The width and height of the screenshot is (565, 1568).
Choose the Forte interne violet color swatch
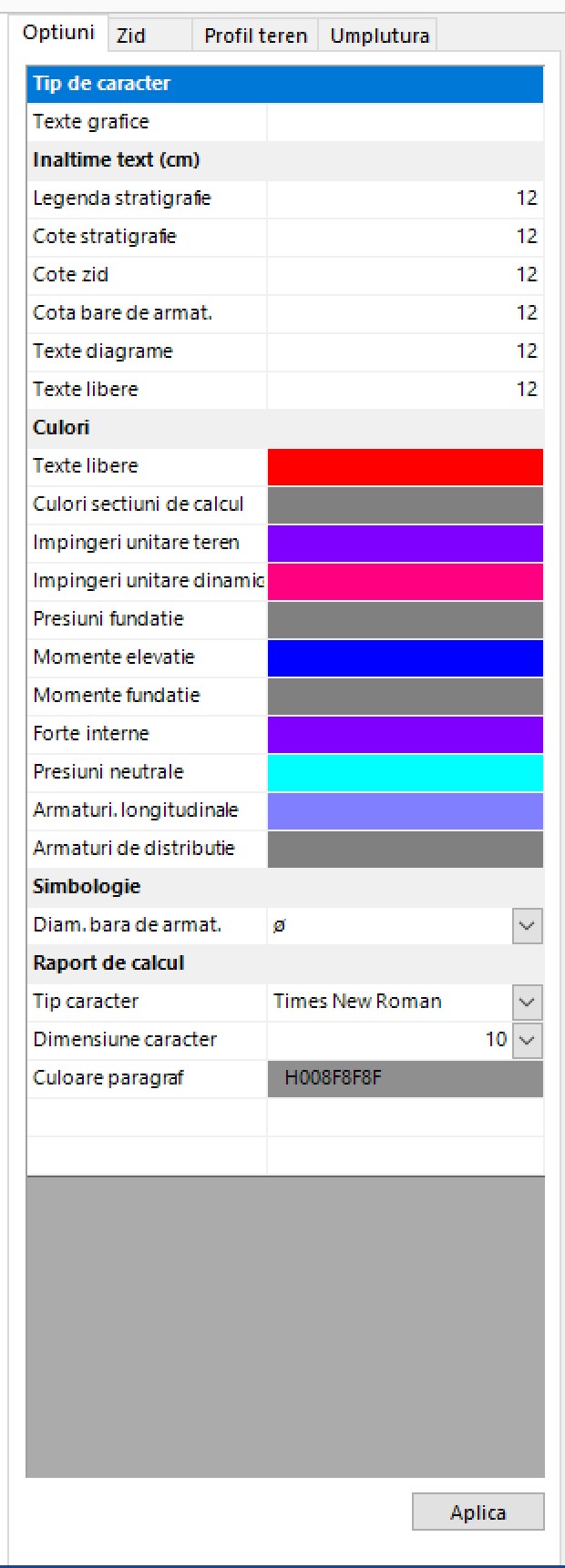[406, 734]
